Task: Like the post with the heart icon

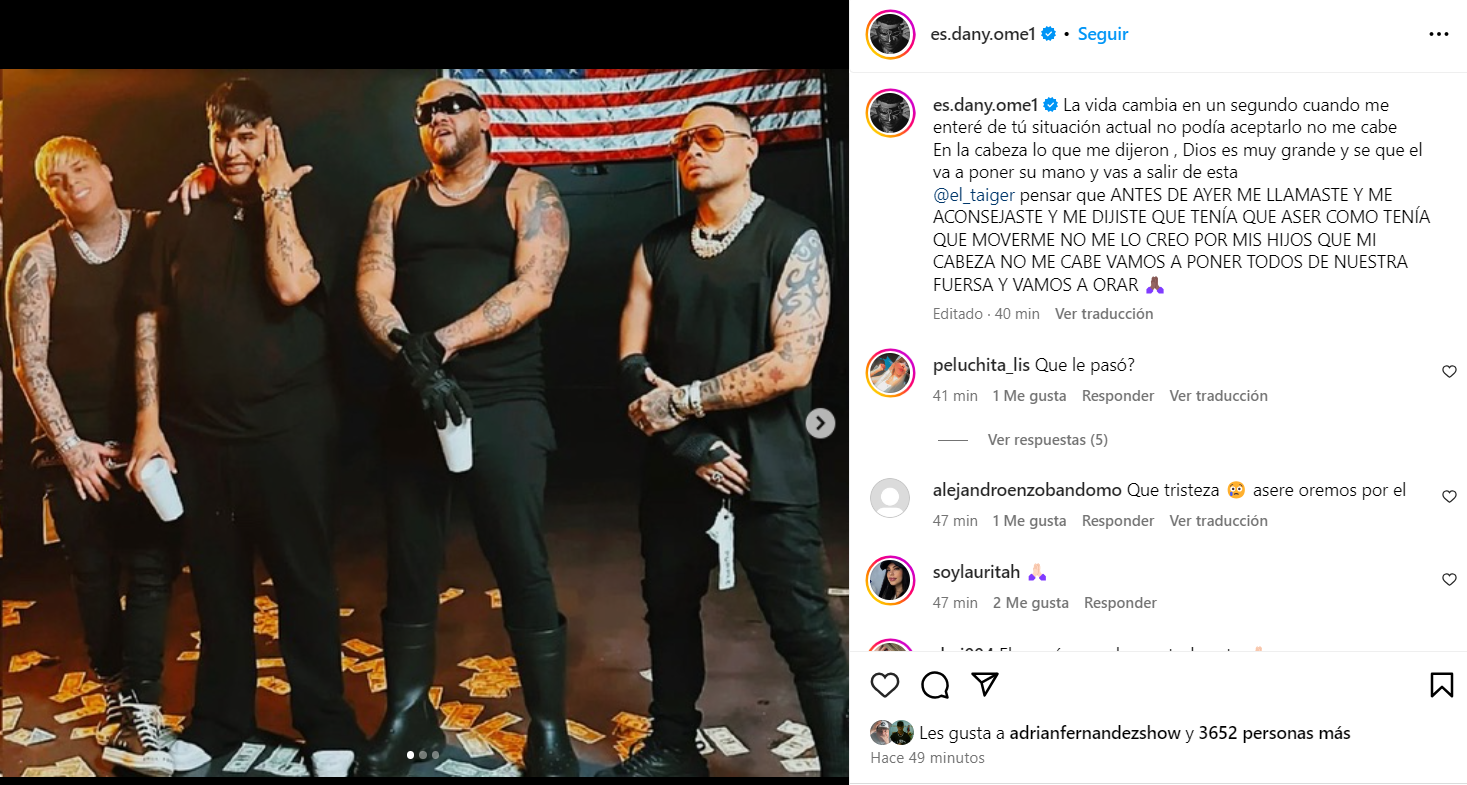Action: pos(884,685)
